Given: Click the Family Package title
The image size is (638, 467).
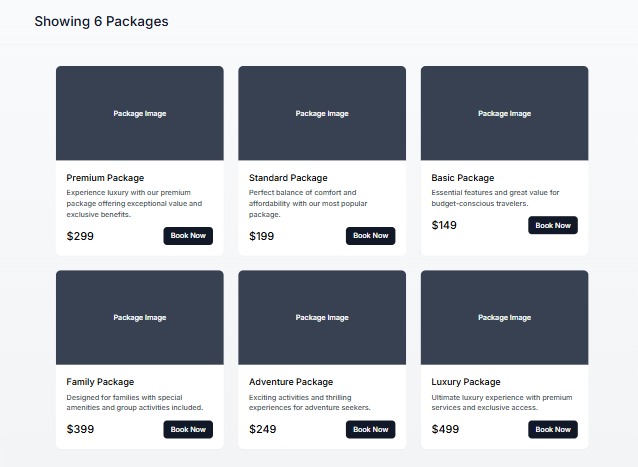Looking at the screenshot, I should [100, 382].
